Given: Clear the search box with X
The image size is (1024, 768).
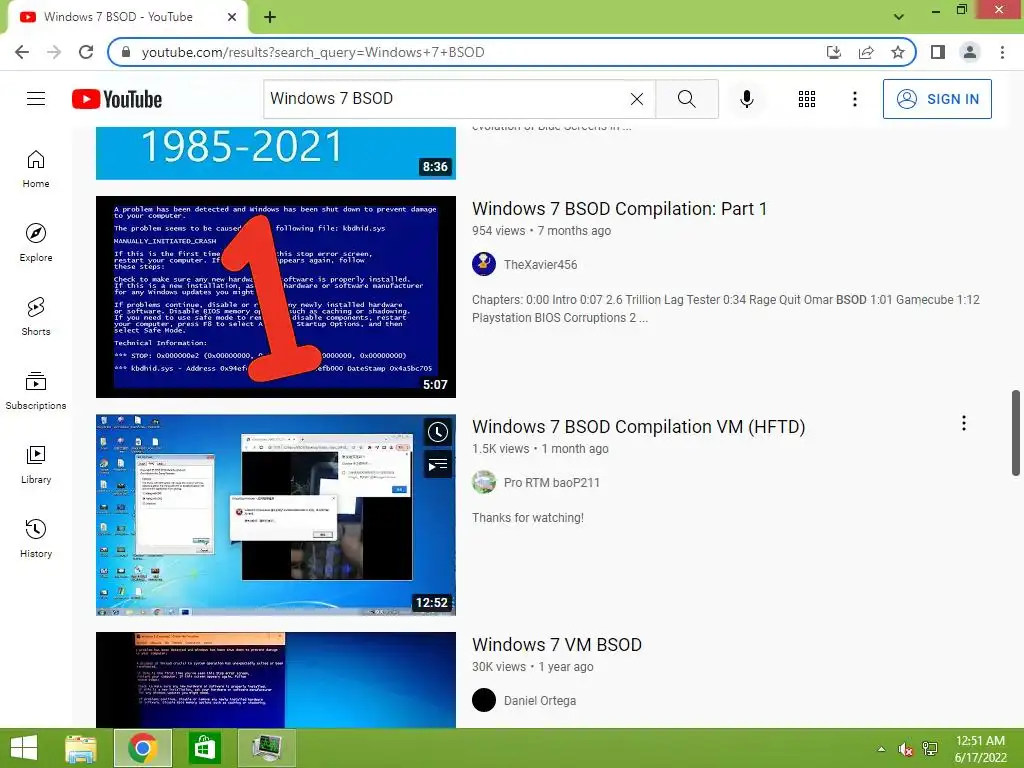Looking at the screenshot, I should click(x=637, y=99).
